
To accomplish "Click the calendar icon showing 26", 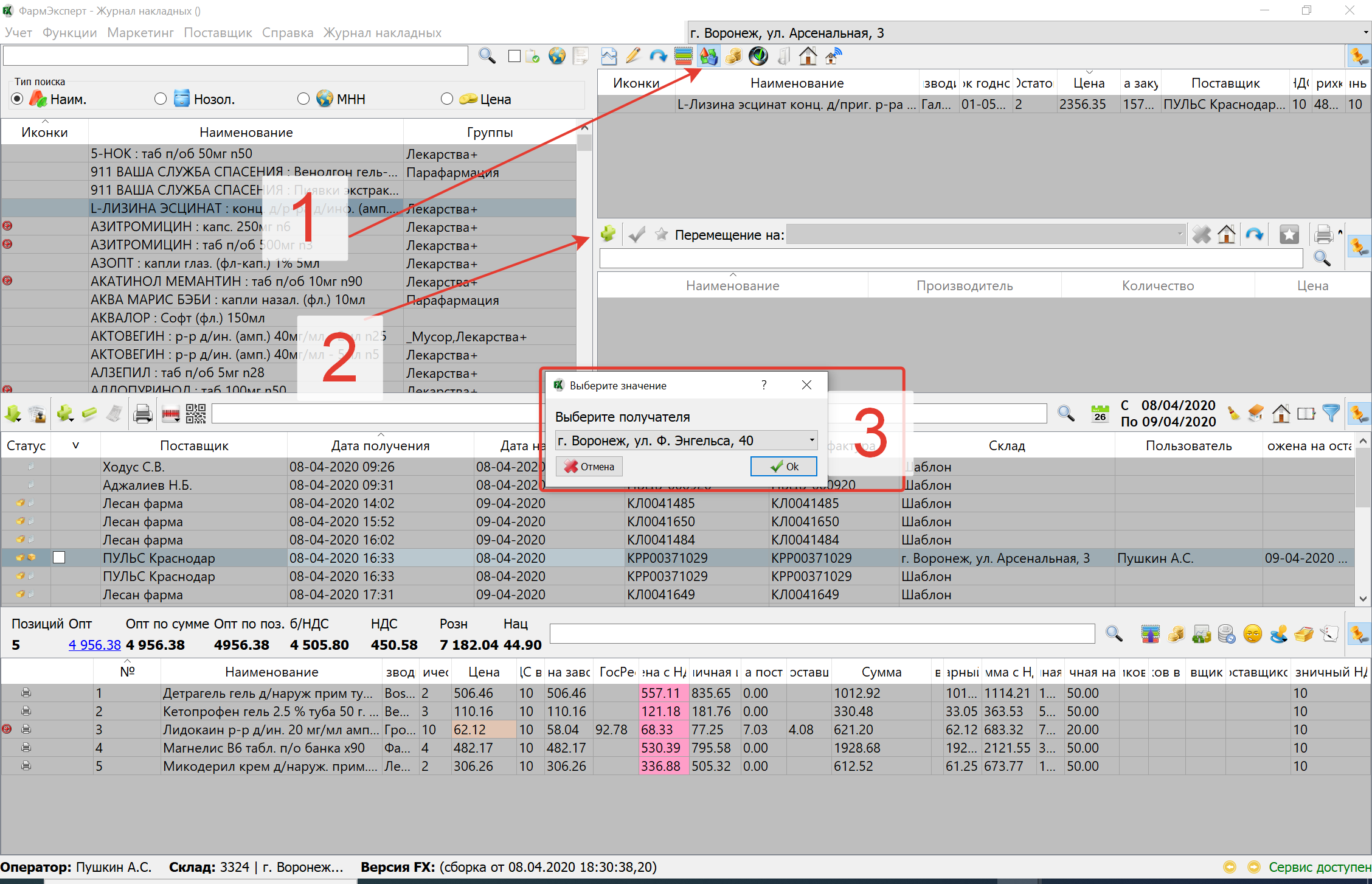I will 1100,414.
